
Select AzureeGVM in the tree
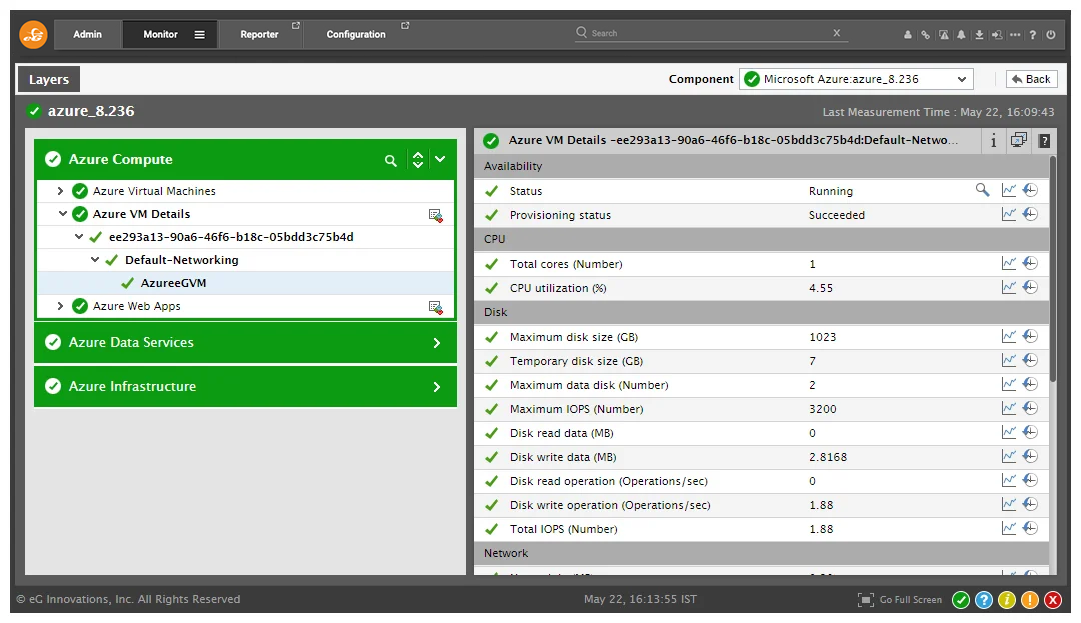[x=173, y=283]
